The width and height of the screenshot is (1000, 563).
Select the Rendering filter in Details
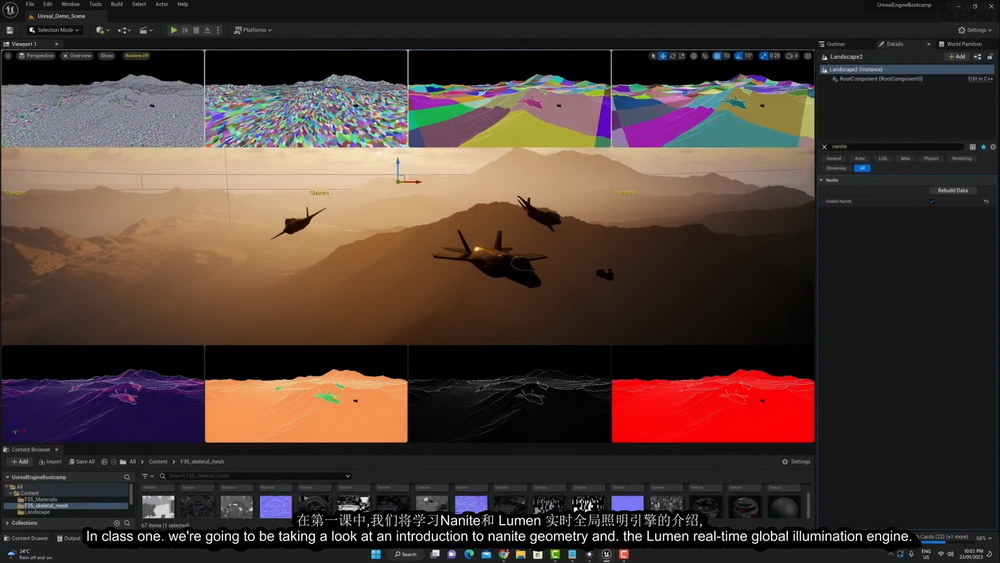(x=962, y=159)
